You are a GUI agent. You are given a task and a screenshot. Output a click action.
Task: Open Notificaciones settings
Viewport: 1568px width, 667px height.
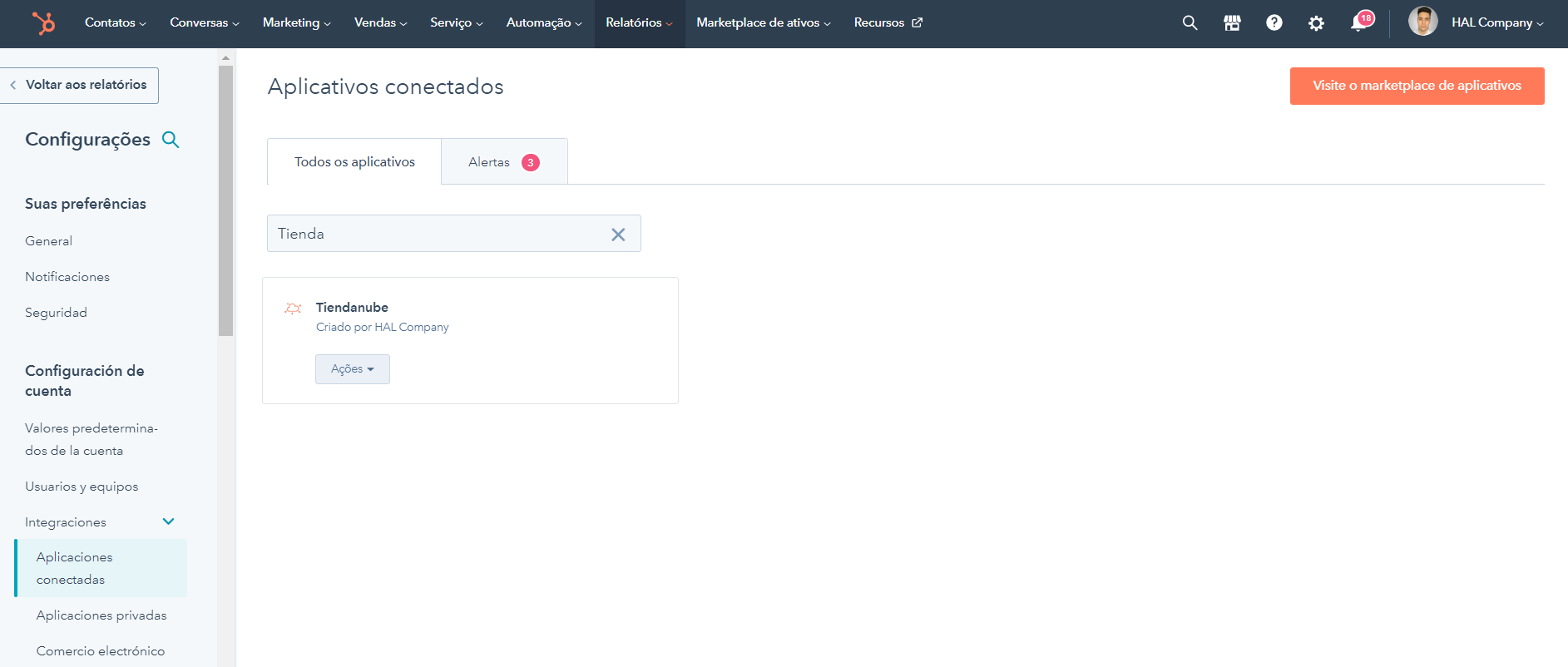[67, 277]
